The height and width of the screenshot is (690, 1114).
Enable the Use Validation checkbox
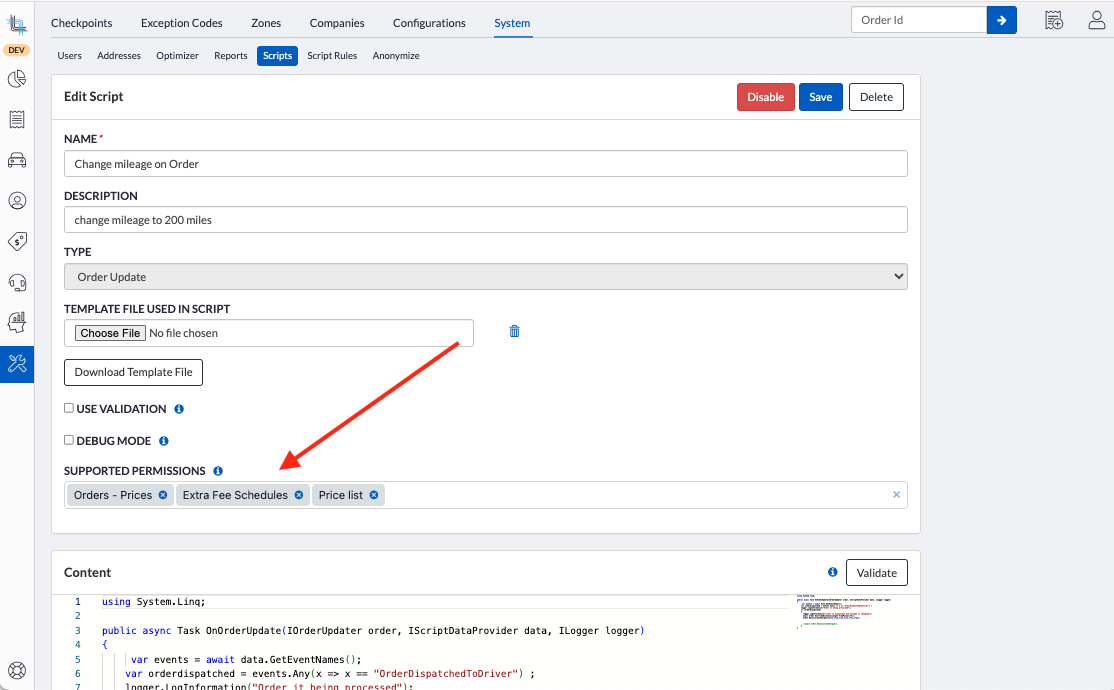(69, 408)
